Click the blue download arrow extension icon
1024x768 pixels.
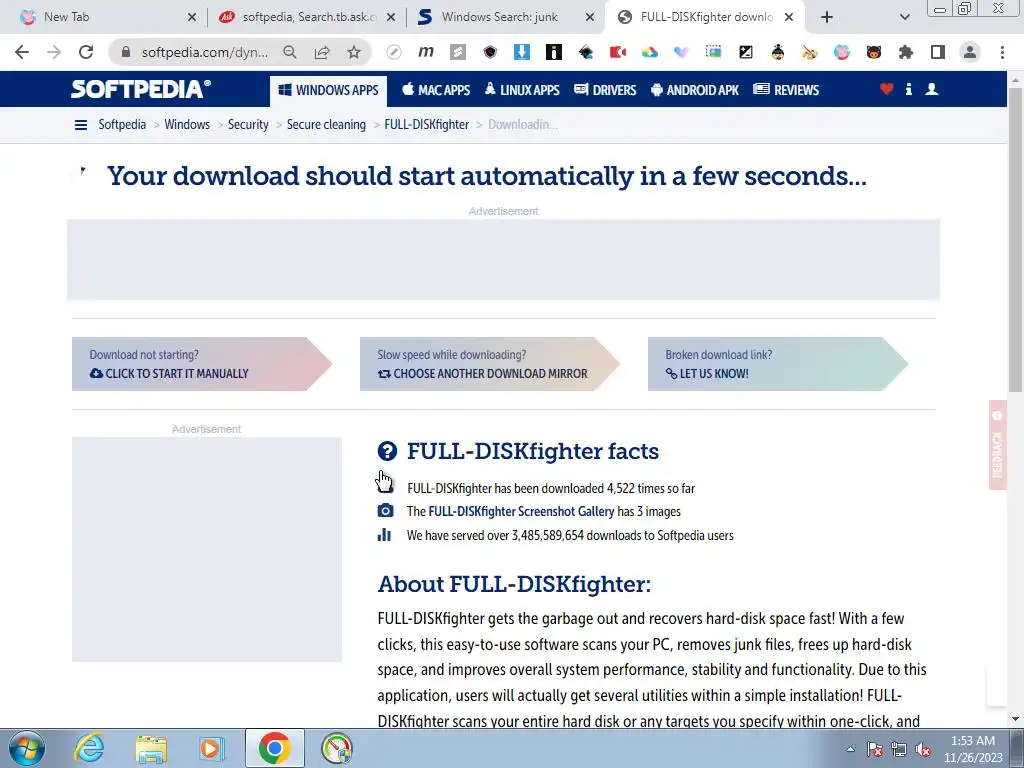tap(522, 52)
